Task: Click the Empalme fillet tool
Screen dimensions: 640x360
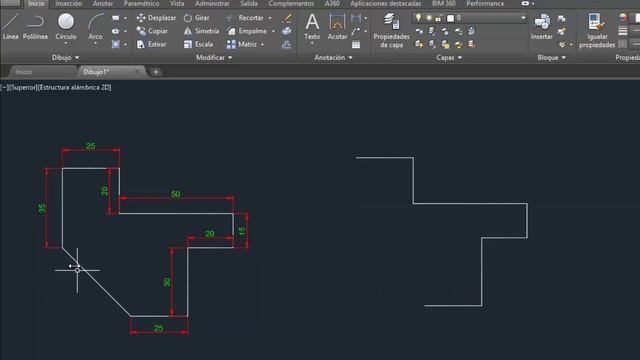Action: tap(247, 31)
